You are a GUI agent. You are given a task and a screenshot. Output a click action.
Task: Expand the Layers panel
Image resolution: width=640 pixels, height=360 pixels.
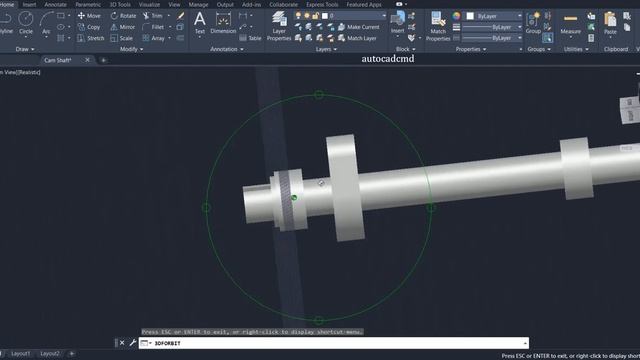(x=326, y=49)
